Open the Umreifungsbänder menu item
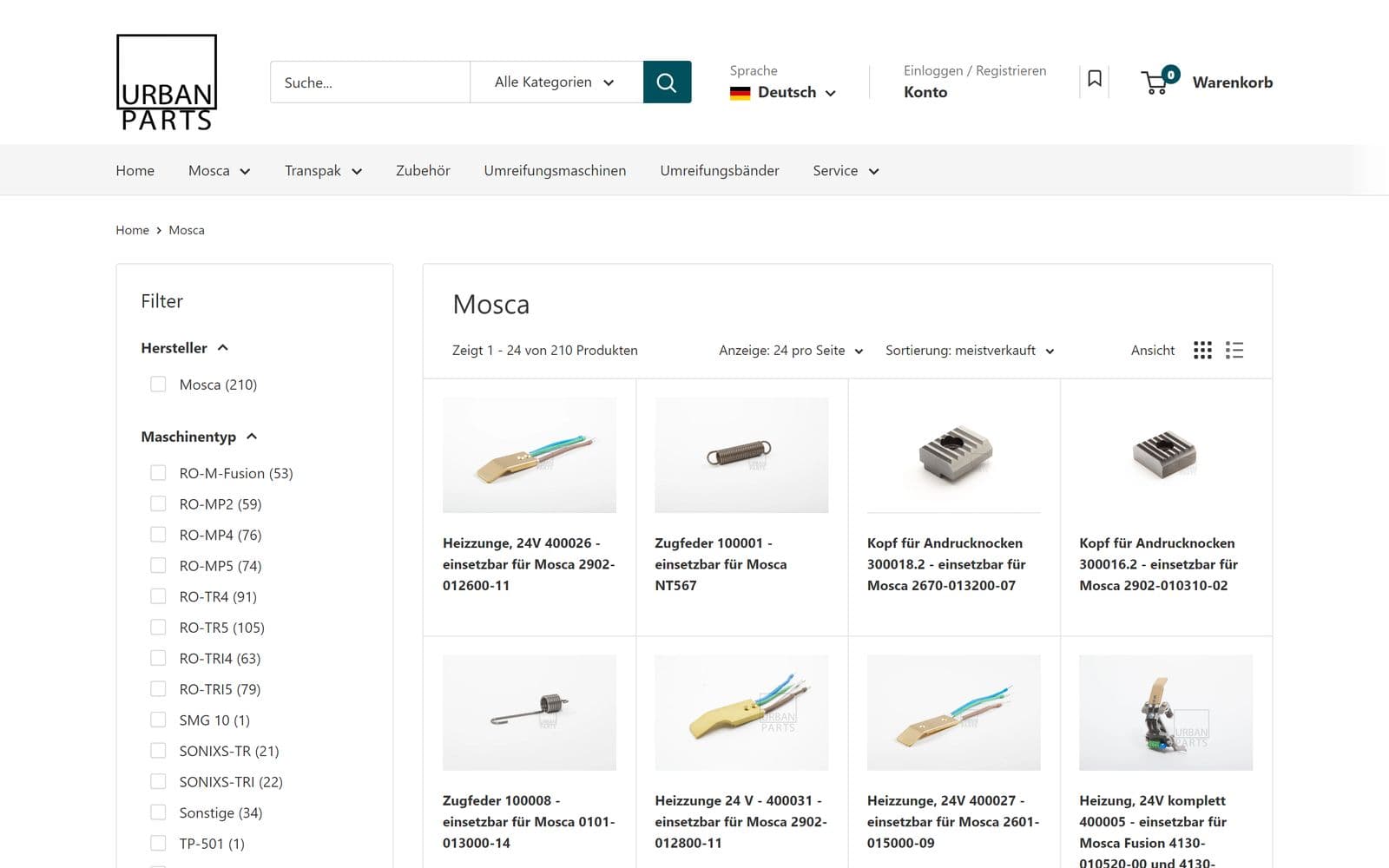This screenshot has width=1389, height=868. coord(719,171)
